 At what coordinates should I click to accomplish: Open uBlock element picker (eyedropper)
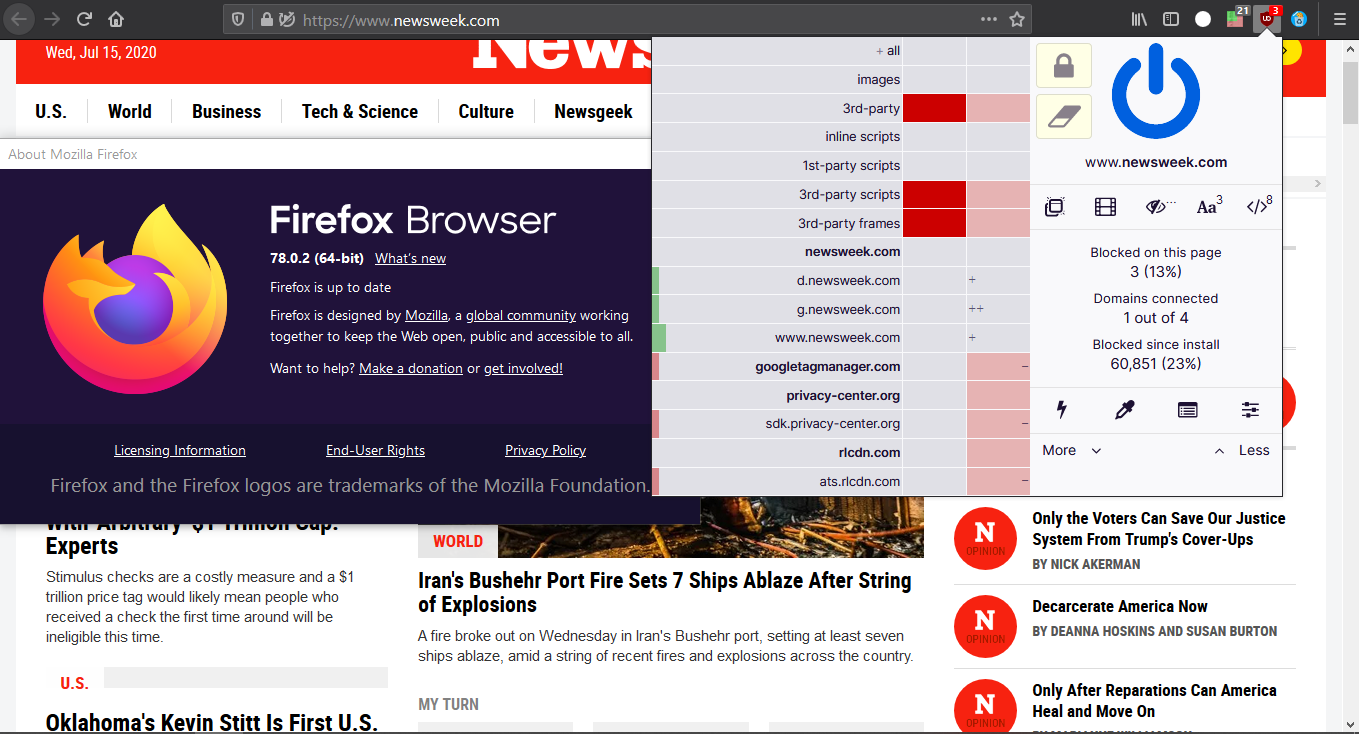(1125, 409)
